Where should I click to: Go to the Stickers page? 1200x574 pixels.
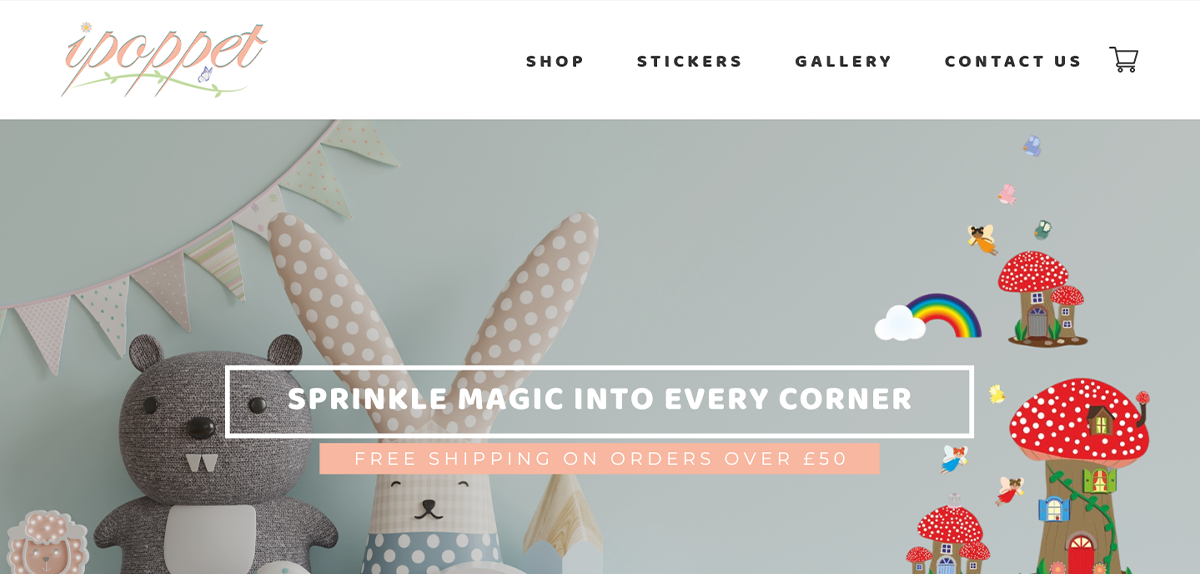pyautogui.click(x=690, y=61)
